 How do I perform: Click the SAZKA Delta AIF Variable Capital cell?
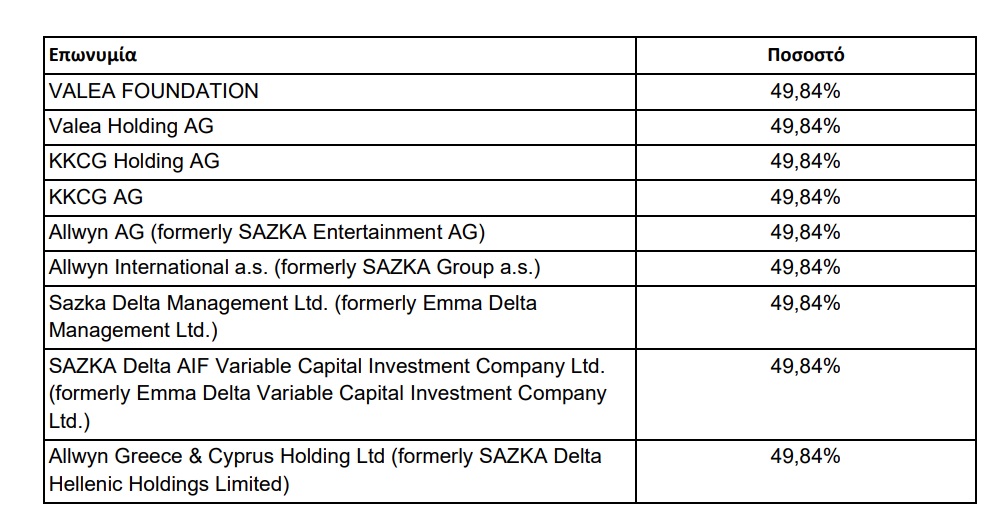(x=340, y=394)
